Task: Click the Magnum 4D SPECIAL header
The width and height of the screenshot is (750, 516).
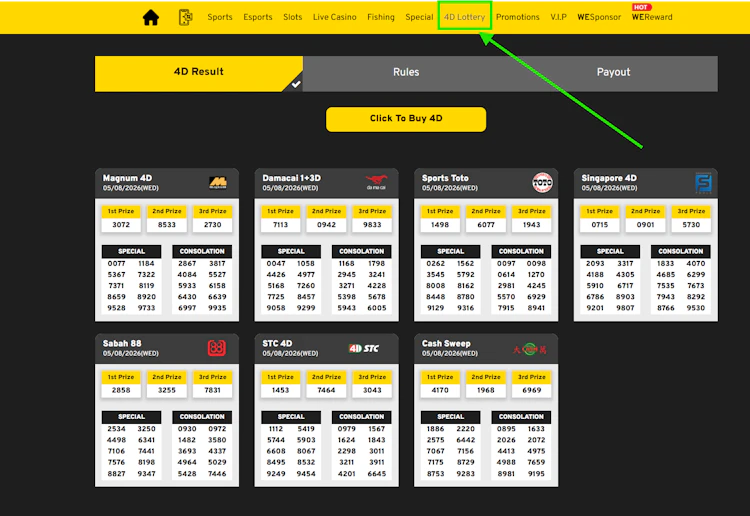Action: point(132,252)
